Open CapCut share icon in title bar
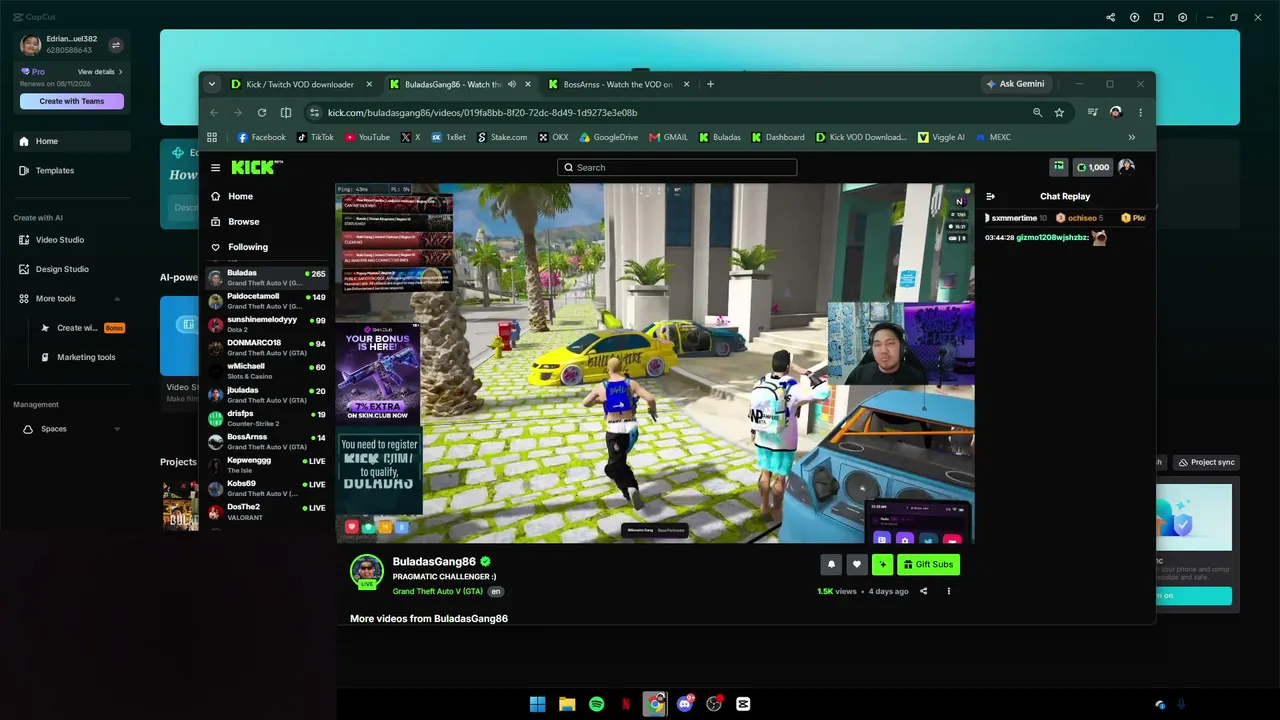1280x720 pixels. [x=1110, y=17]
